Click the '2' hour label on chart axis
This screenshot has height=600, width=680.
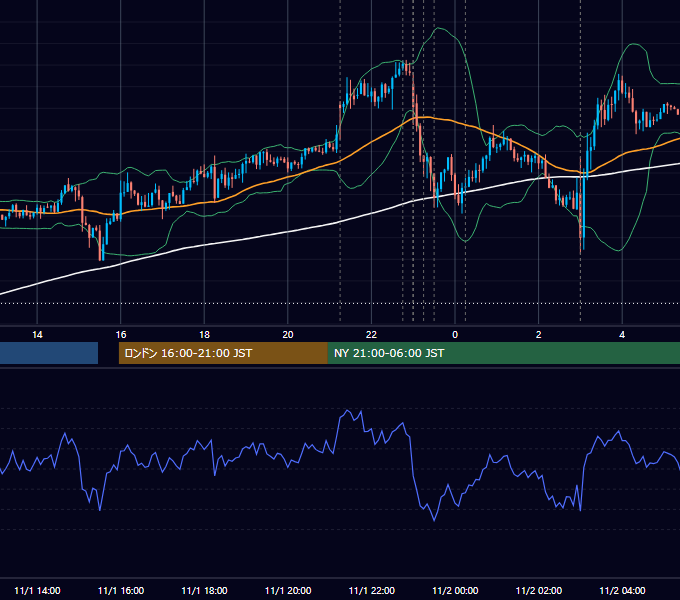(539, 335)
